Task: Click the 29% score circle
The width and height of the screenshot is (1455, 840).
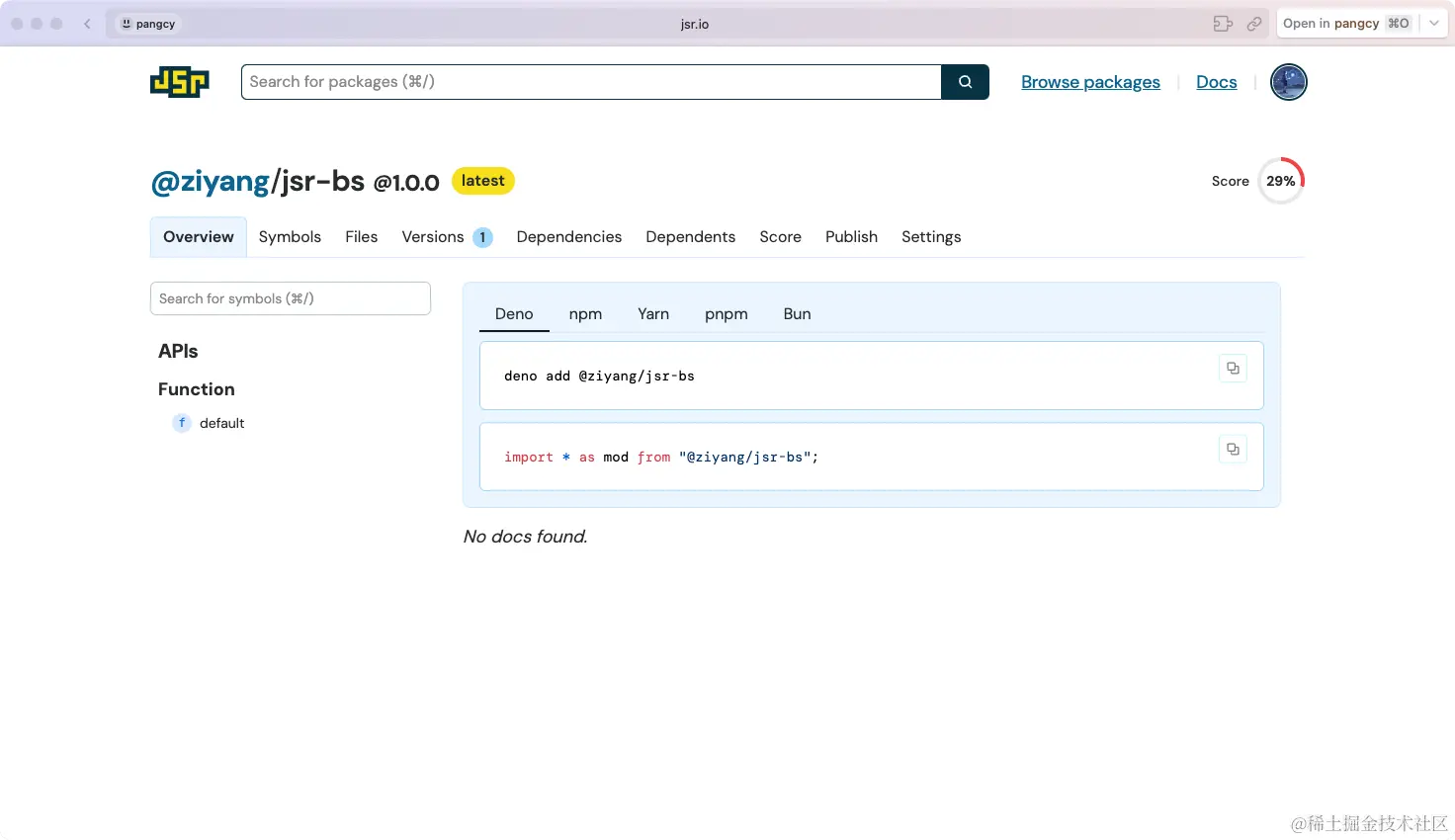Action: tap(1281, 181)
